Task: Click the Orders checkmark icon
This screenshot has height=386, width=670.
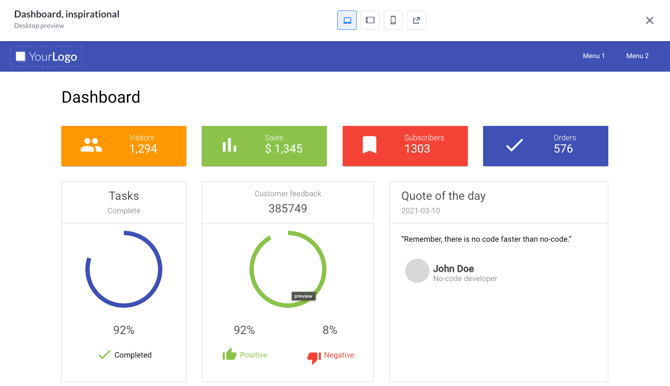Action: point(514,146)
